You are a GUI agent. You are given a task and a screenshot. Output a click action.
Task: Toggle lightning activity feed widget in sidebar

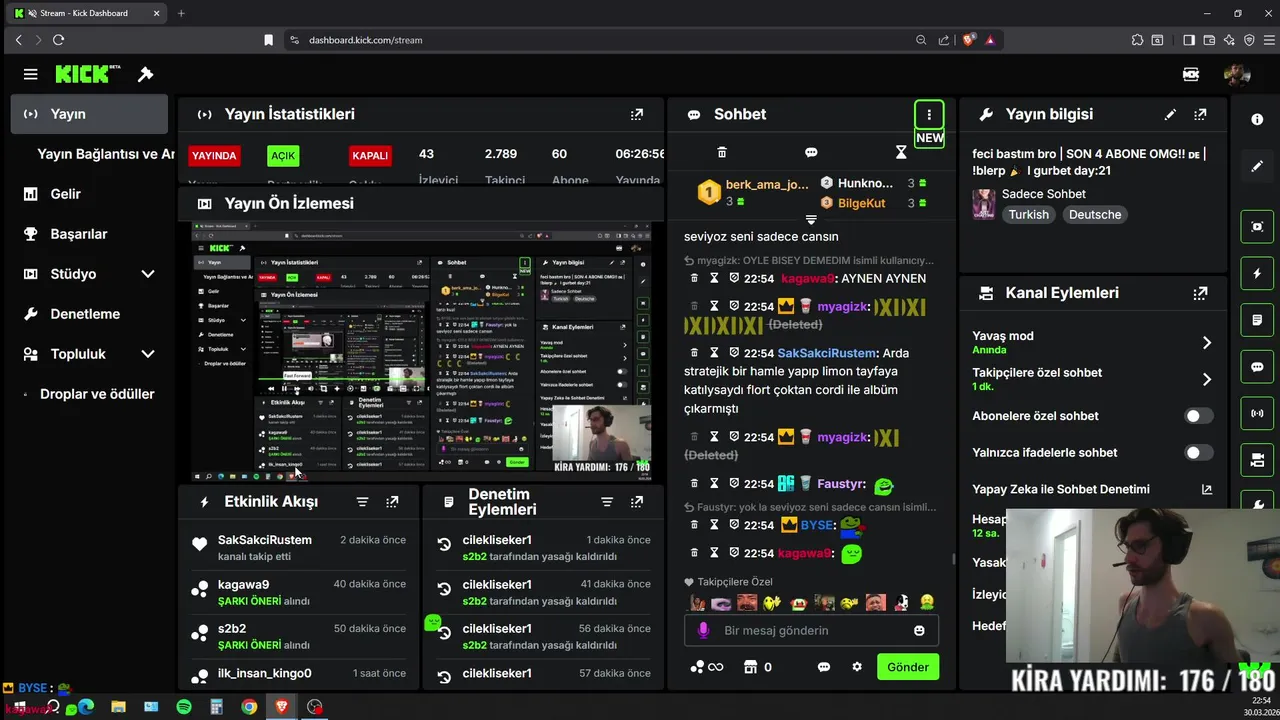pos(1257,273)
